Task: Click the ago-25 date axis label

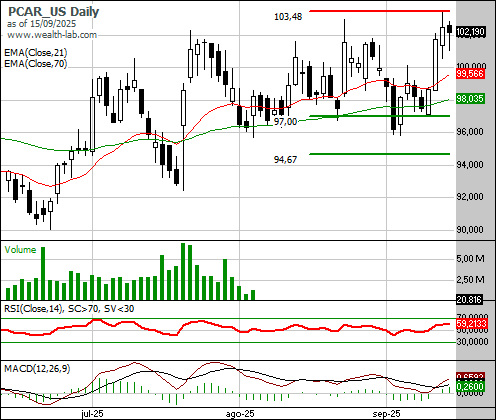Action: [240, 414]
